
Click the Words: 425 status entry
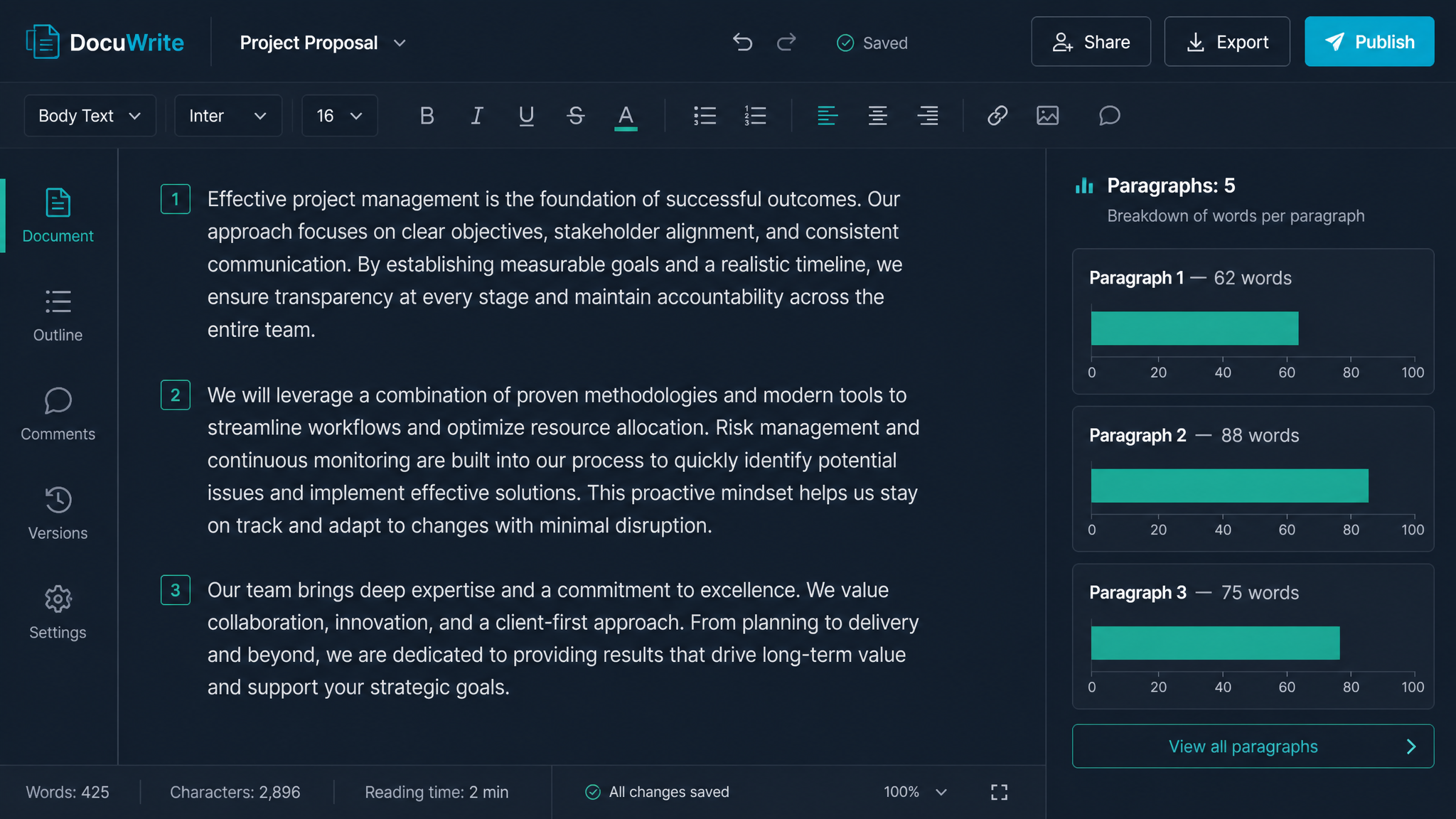click(x=68, y=792)
